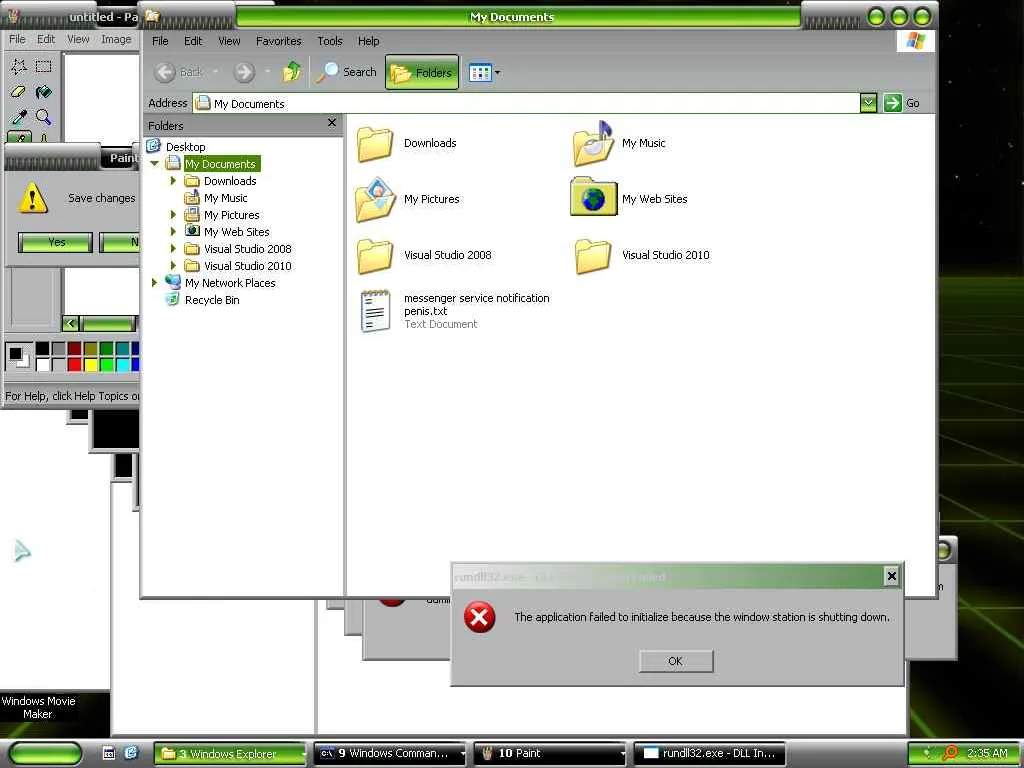Click into the Address bar field
This screenshot has width=1024, height=768.
pyautogui.click(x=526, y=103)
